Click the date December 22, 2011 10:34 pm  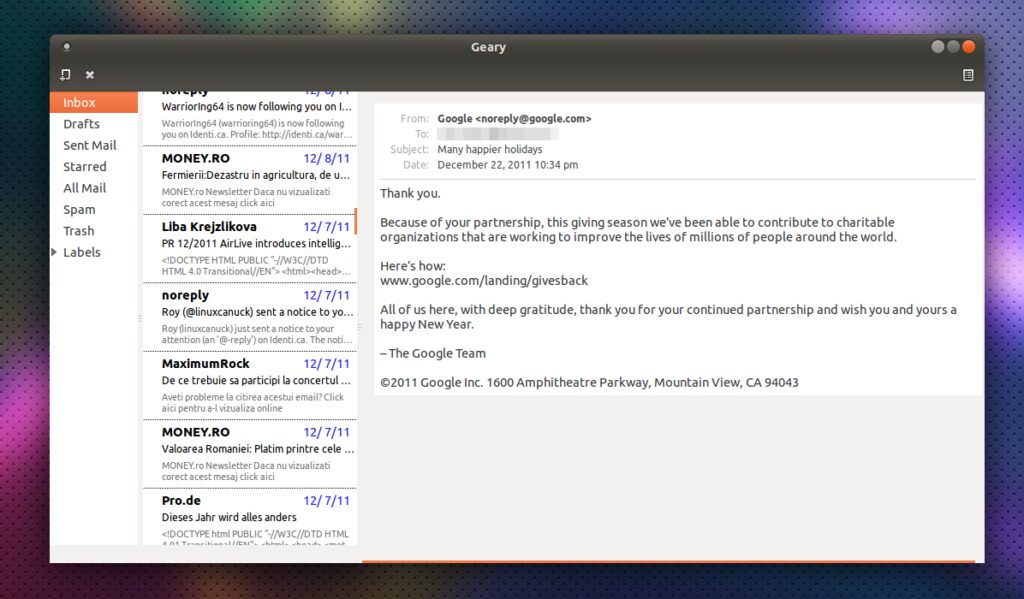click(507, 165)
